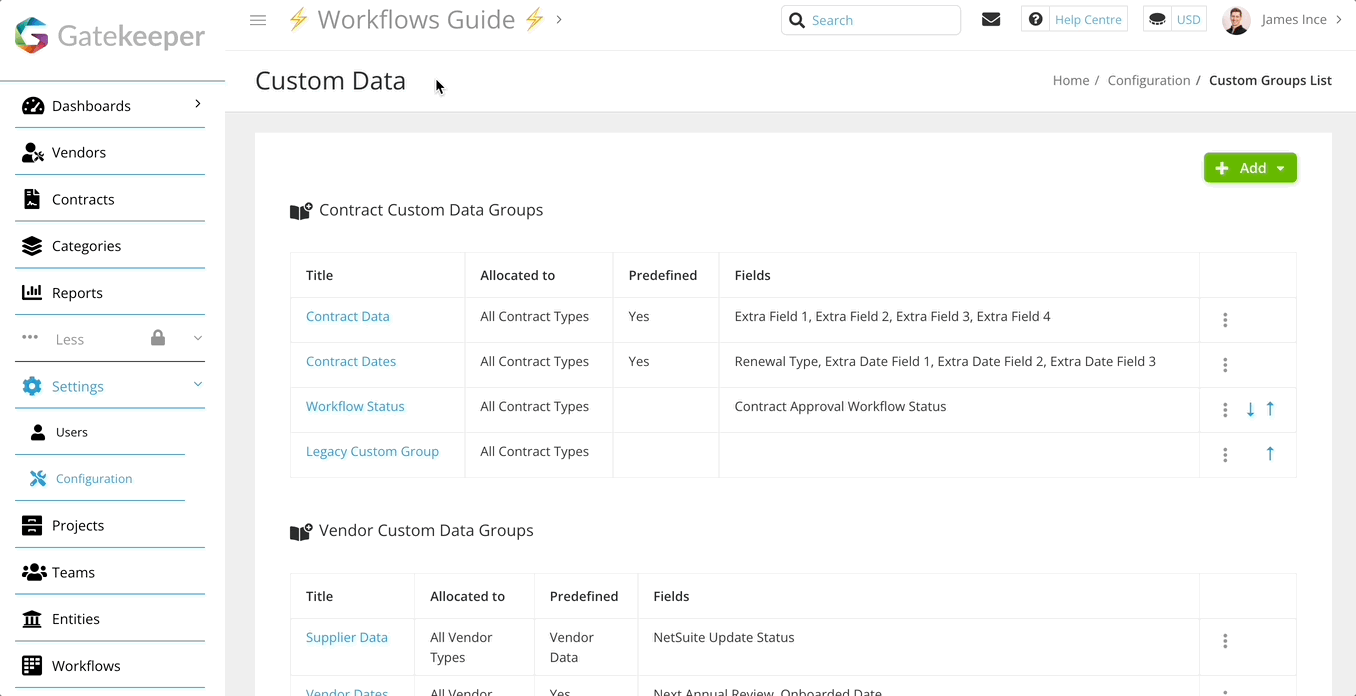Click the Contracts icon in the sidebar
Image resolution: width=1356 pixels, height=696 pixels.
click(29, 198)
